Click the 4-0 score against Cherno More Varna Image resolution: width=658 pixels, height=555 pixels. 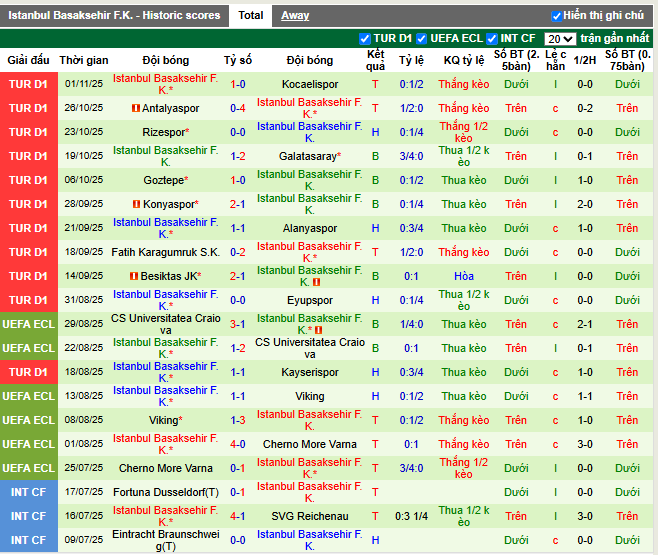(238, 444)
